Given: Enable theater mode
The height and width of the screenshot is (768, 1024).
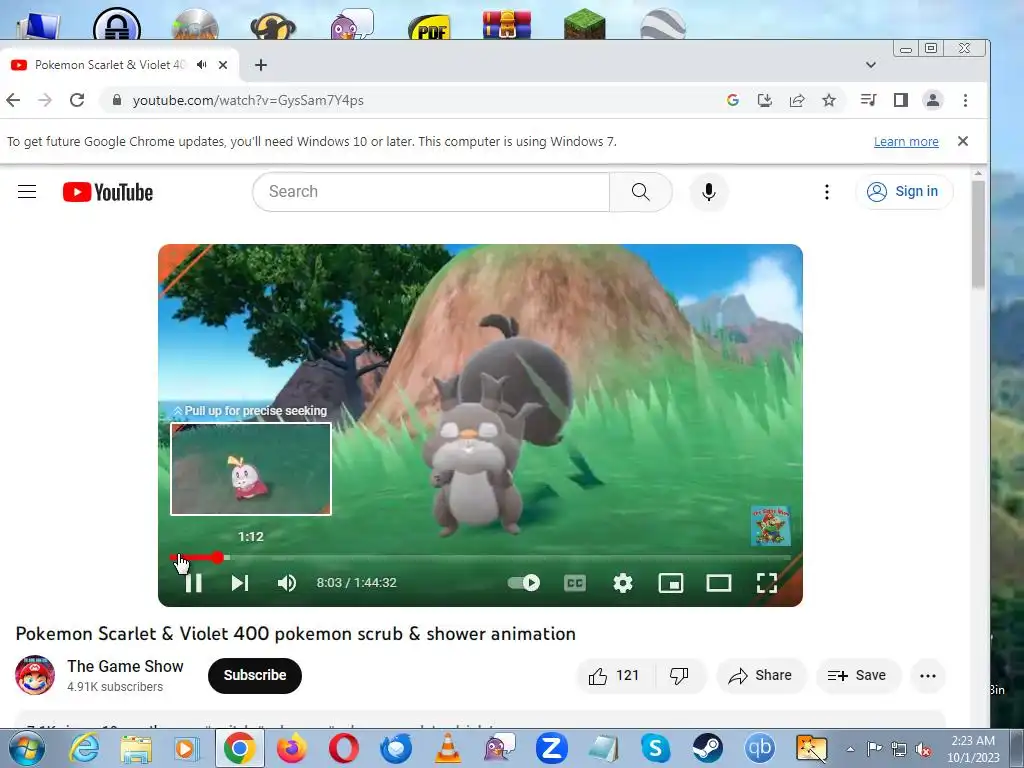Looking at the screenshot, I should click(x=719, y=583).
